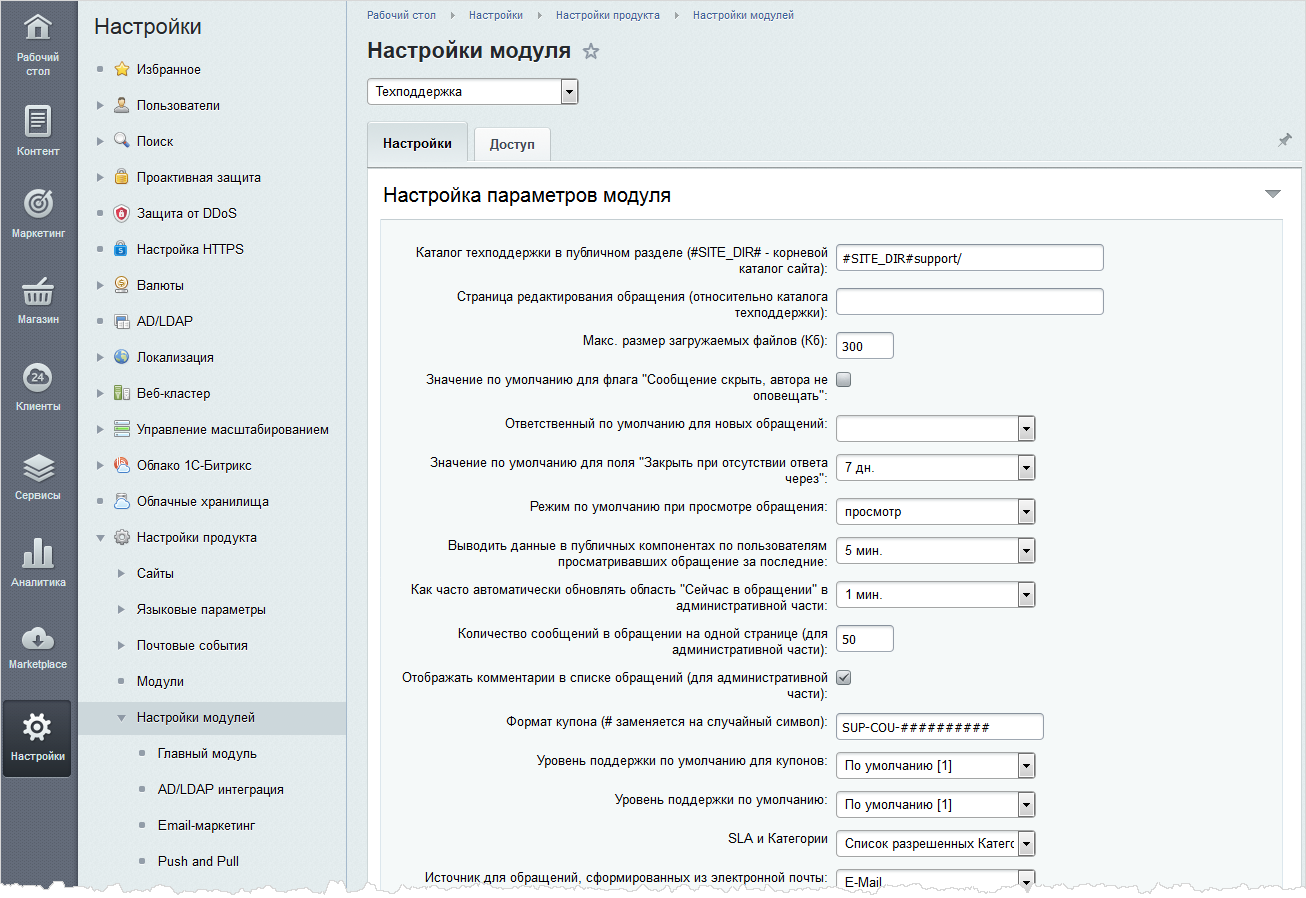
Task: Click the support catalog path field
Action: pyautogui.click(x=970, y=258)
